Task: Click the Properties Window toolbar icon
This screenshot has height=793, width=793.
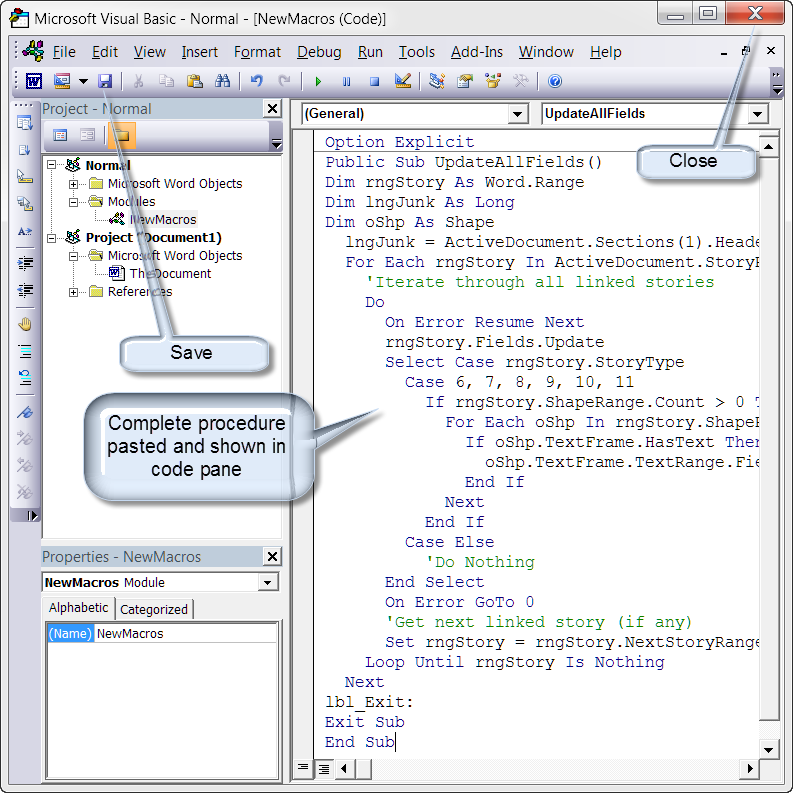Action: click(465, 81)
